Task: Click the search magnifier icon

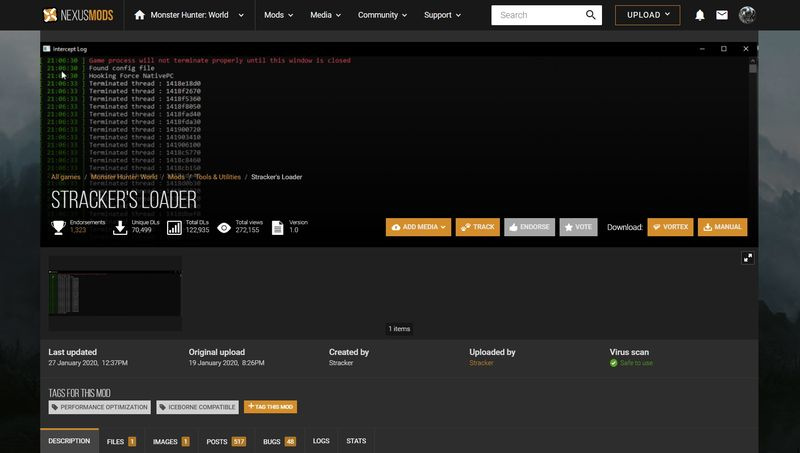Action: tap(590, 15)
